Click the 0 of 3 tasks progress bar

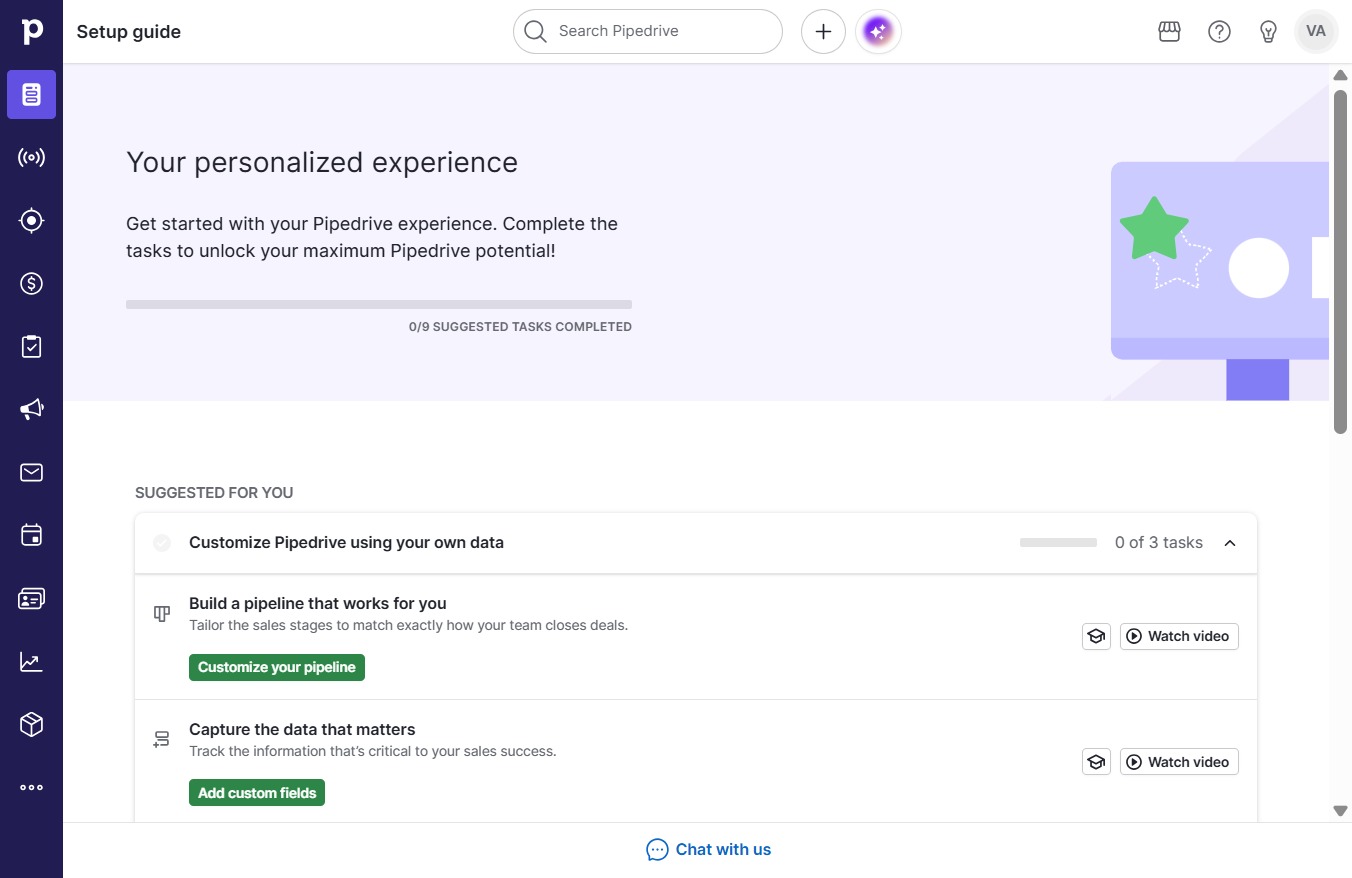[1058, 542]
